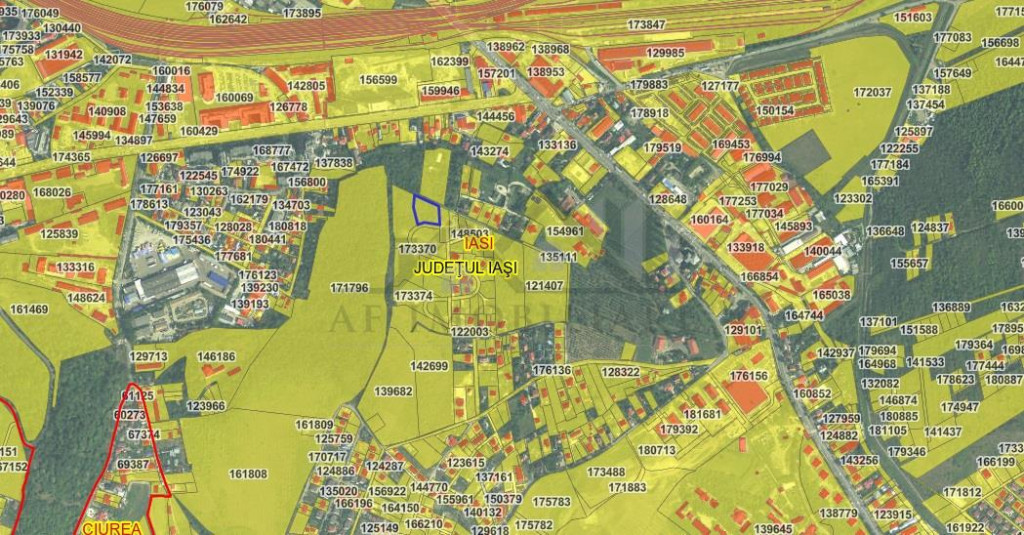Click the CIUREA boundary label
Screen dimensions: 1024x535
112,526
